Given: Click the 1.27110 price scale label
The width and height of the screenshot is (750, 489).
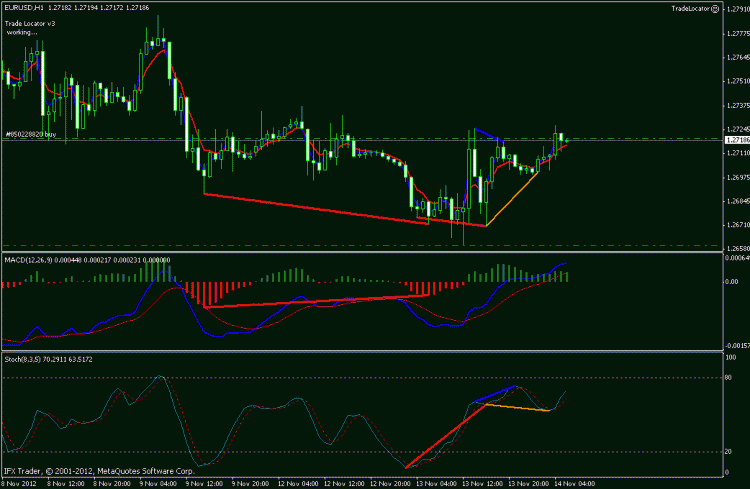Looking at the screenshot, I should 738,153.
